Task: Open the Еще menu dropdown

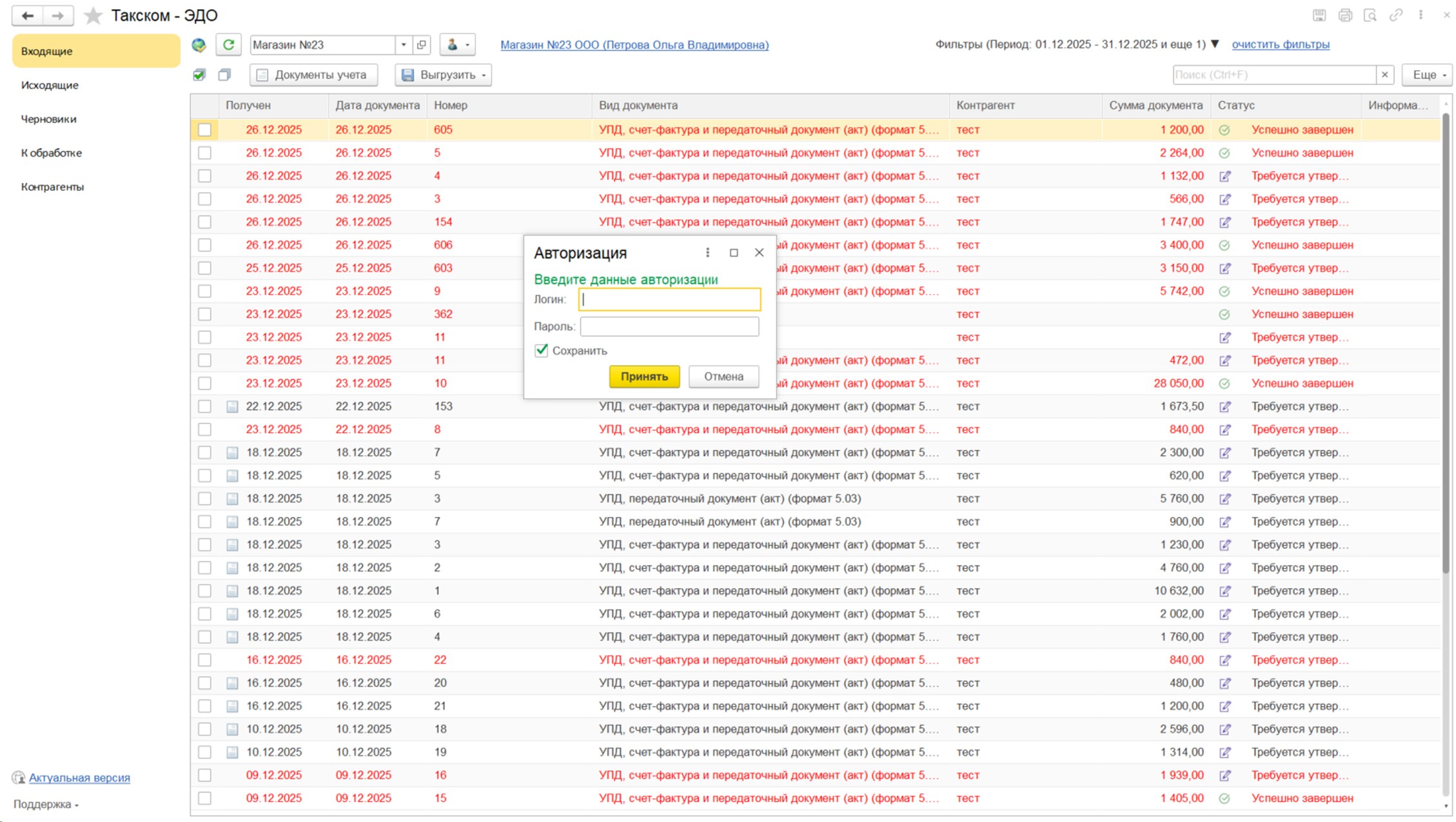Action: click(1428, 75)
